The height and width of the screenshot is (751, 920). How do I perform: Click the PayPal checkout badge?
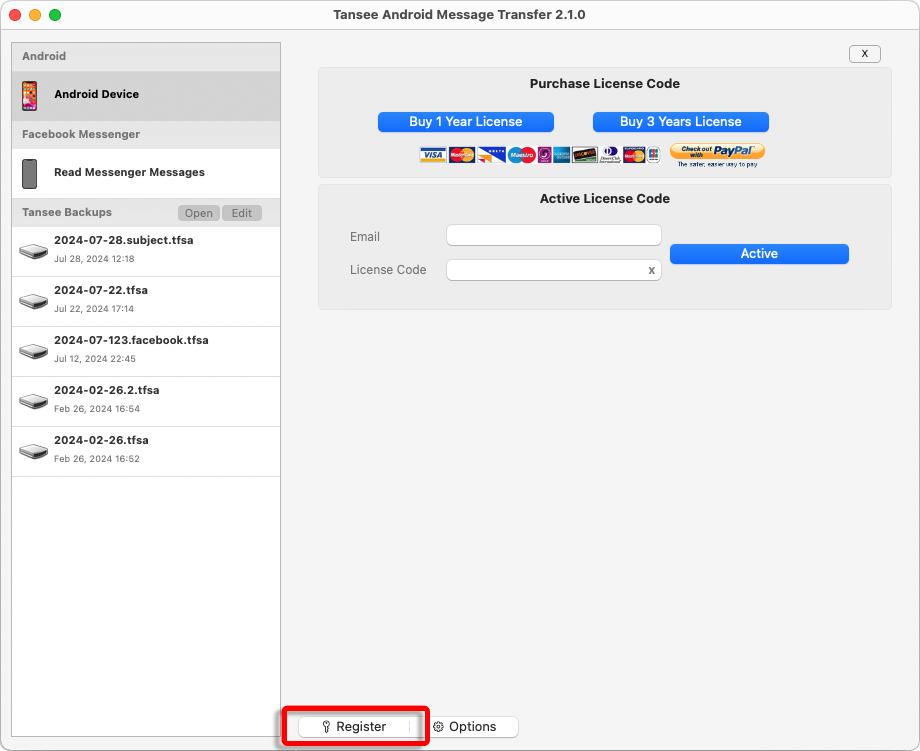point(717,155)
